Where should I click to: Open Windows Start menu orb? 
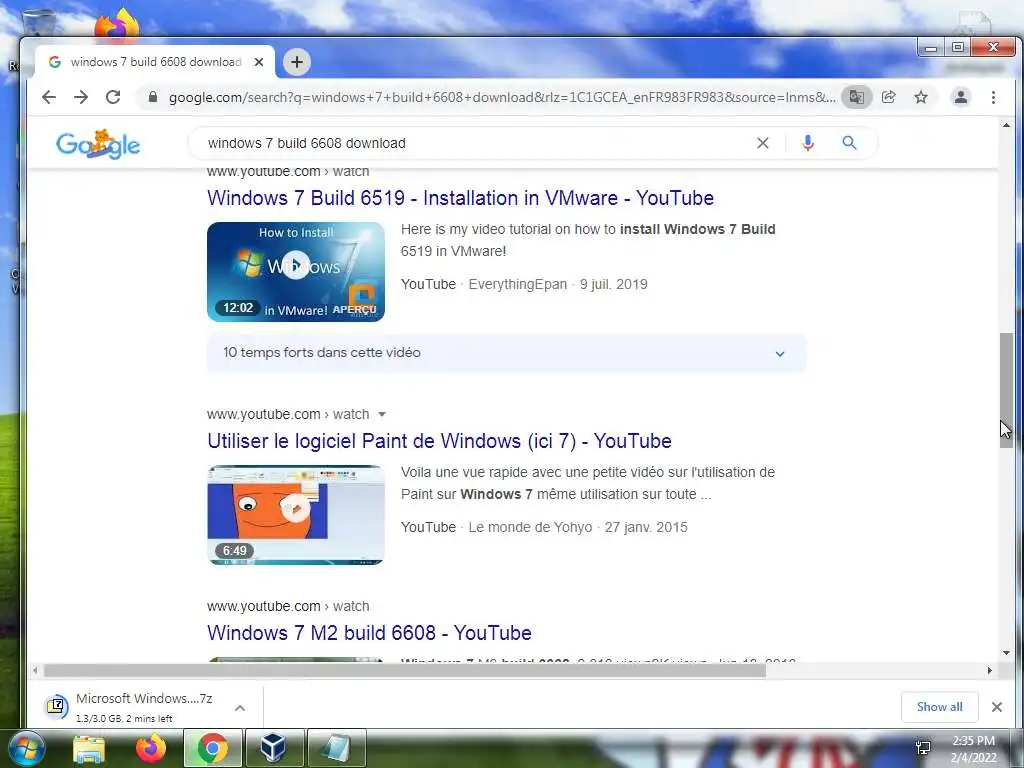click(27, 748)
